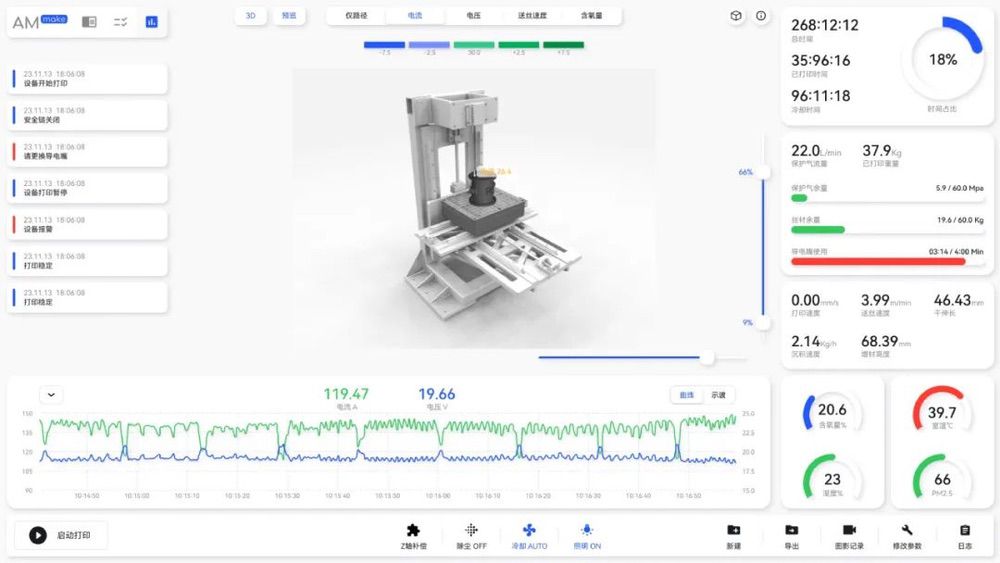Click the +2.5 green legend swatch
Viewport: 1000px width, 563px height.
(518, 45)
